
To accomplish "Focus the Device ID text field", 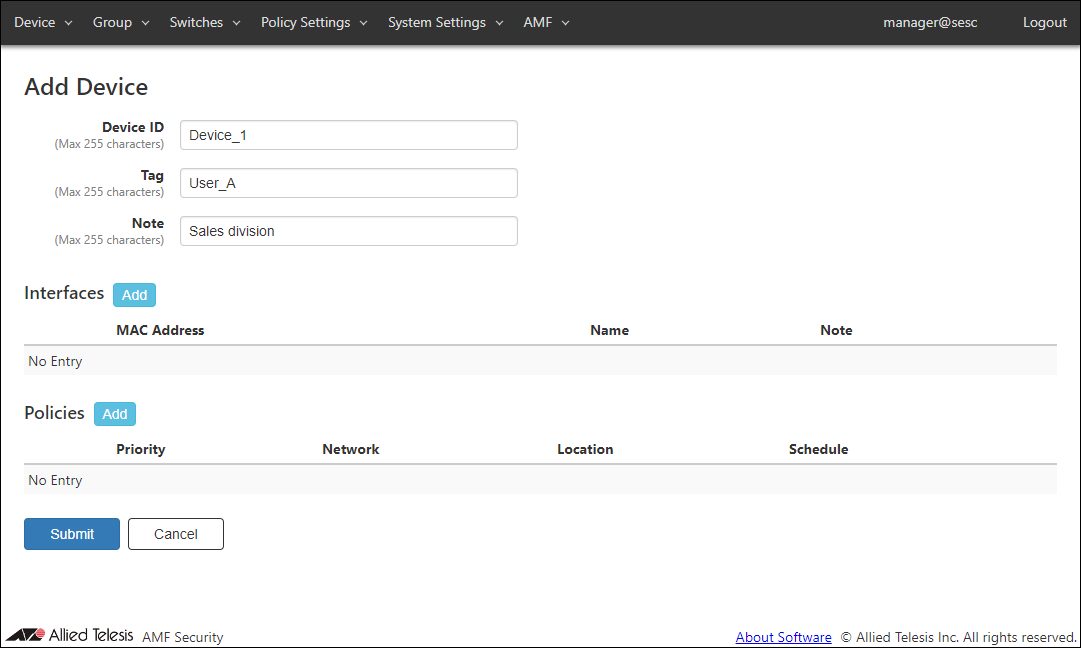I will 348,135.
